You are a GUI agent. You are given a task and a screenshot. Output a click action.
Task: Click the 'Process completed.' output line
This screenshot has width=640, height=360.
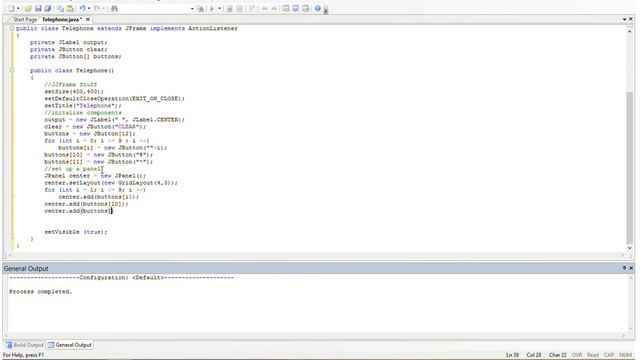pos(40,291)
